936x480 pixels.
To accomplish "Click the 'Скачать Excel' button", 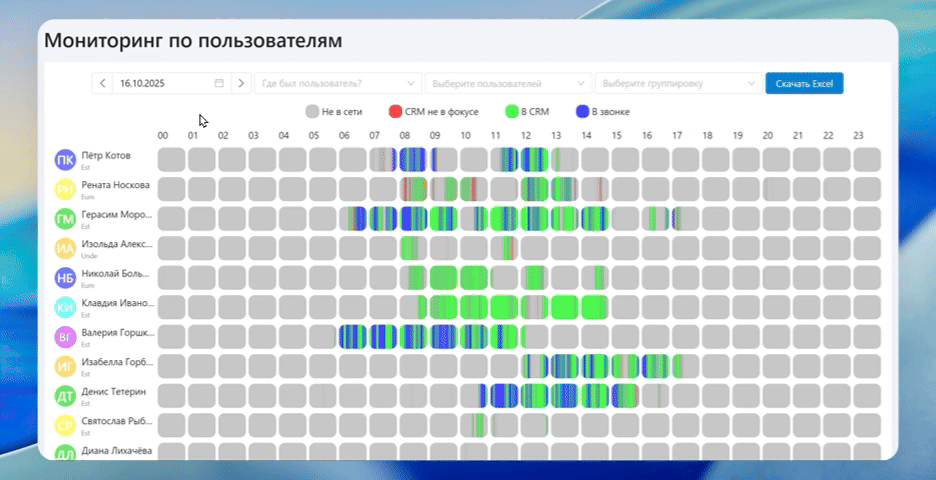I will tap(804, 83).
